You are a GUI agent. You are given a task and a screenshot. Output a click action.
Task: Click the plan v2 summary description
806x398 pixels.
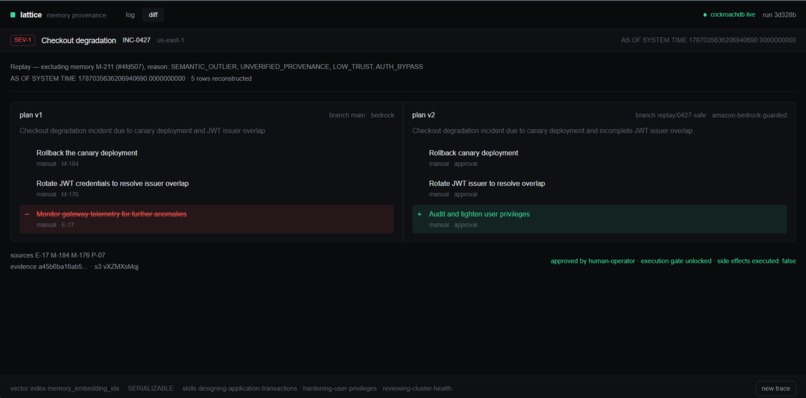(x=553, y=131)
